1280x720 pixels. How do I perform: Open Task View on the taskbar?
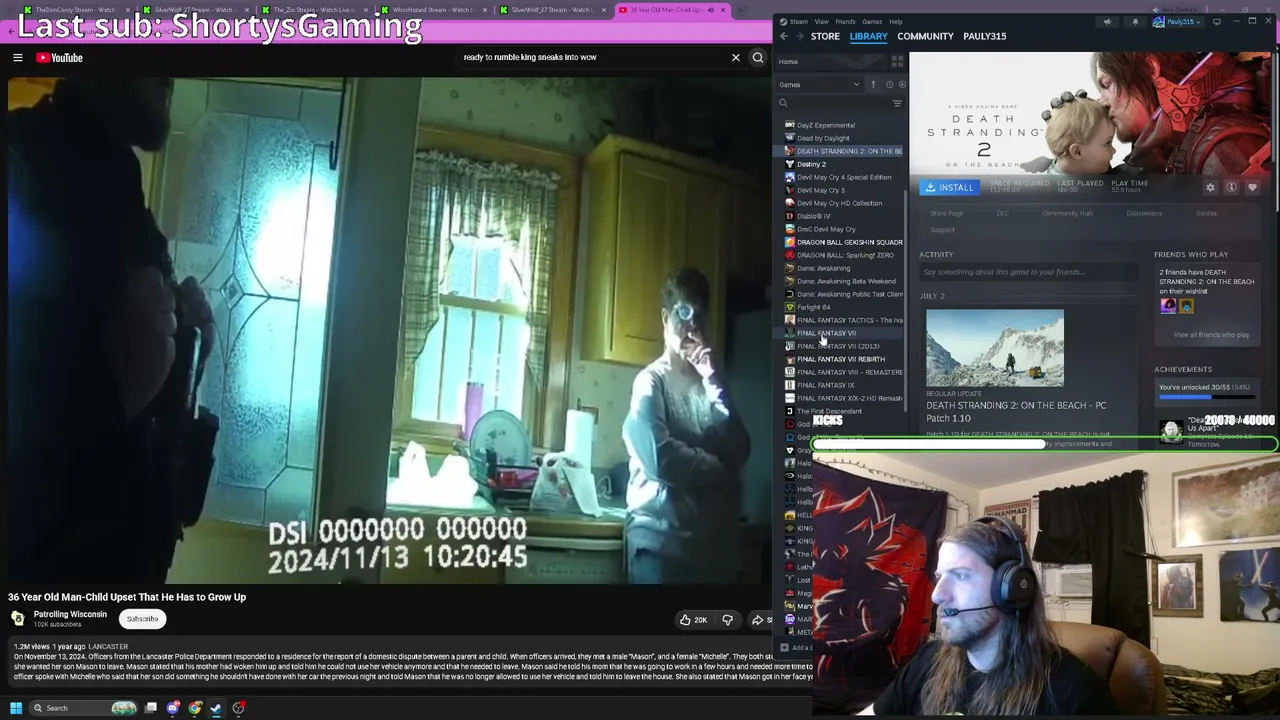pos(151,708)
